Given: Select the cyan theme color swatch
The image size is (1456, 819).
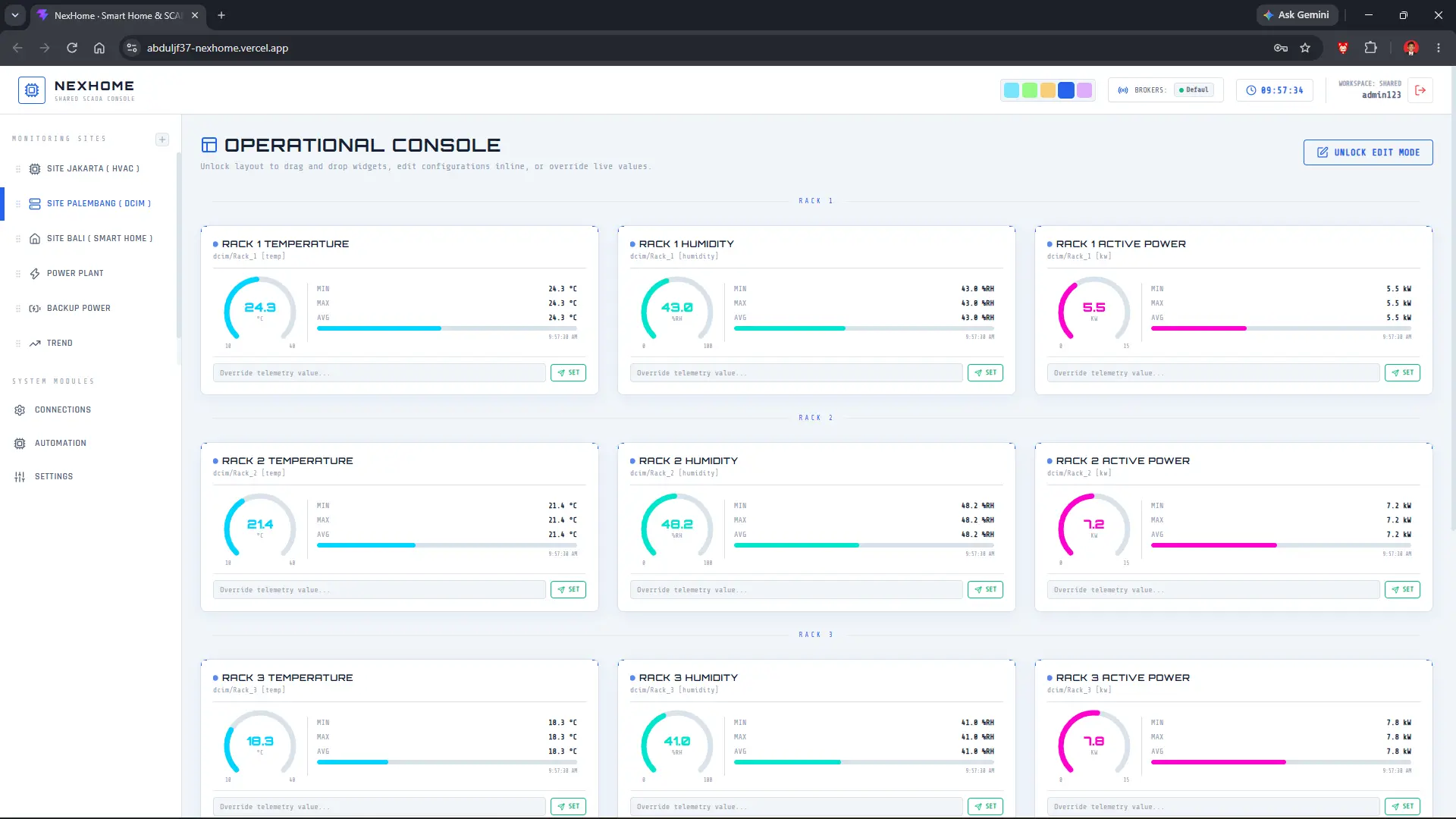Looking at the screenshot, I should pyautogui.click(x=1012, y=91).
